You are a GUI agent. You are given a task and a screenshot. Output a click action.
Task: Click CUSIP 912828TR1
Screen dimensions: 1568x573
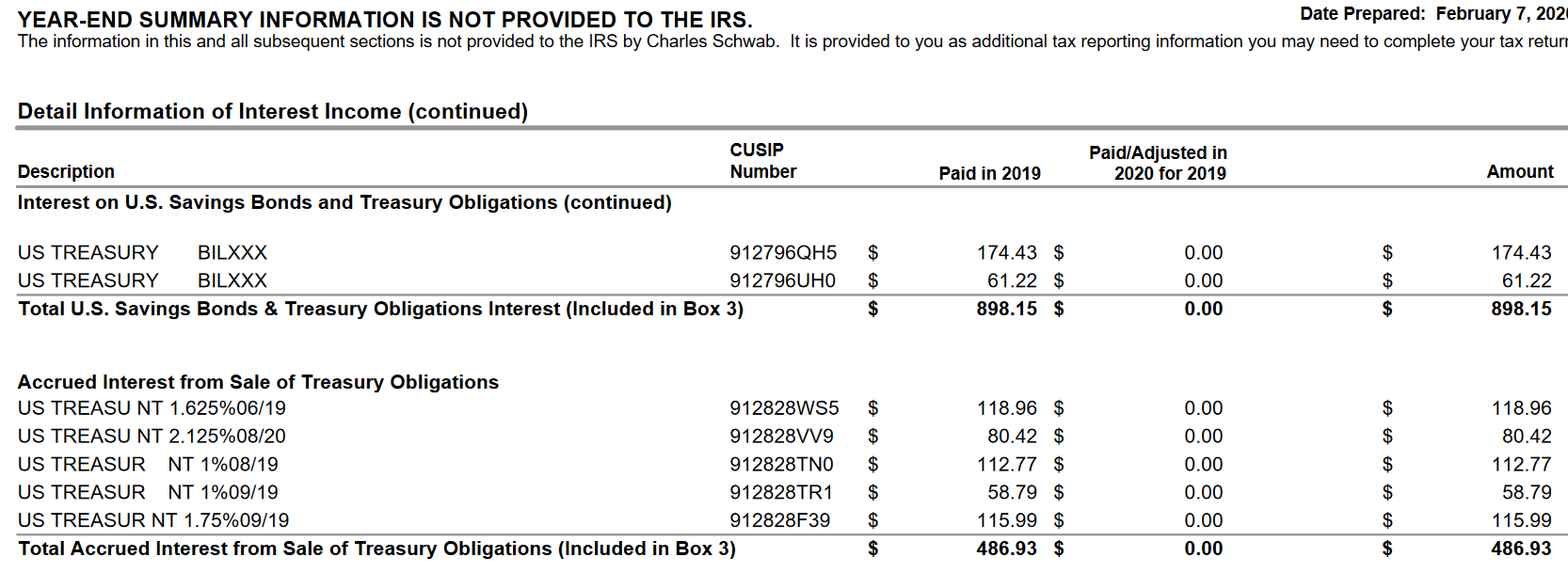pyautogui.click(x=780, y=493)
